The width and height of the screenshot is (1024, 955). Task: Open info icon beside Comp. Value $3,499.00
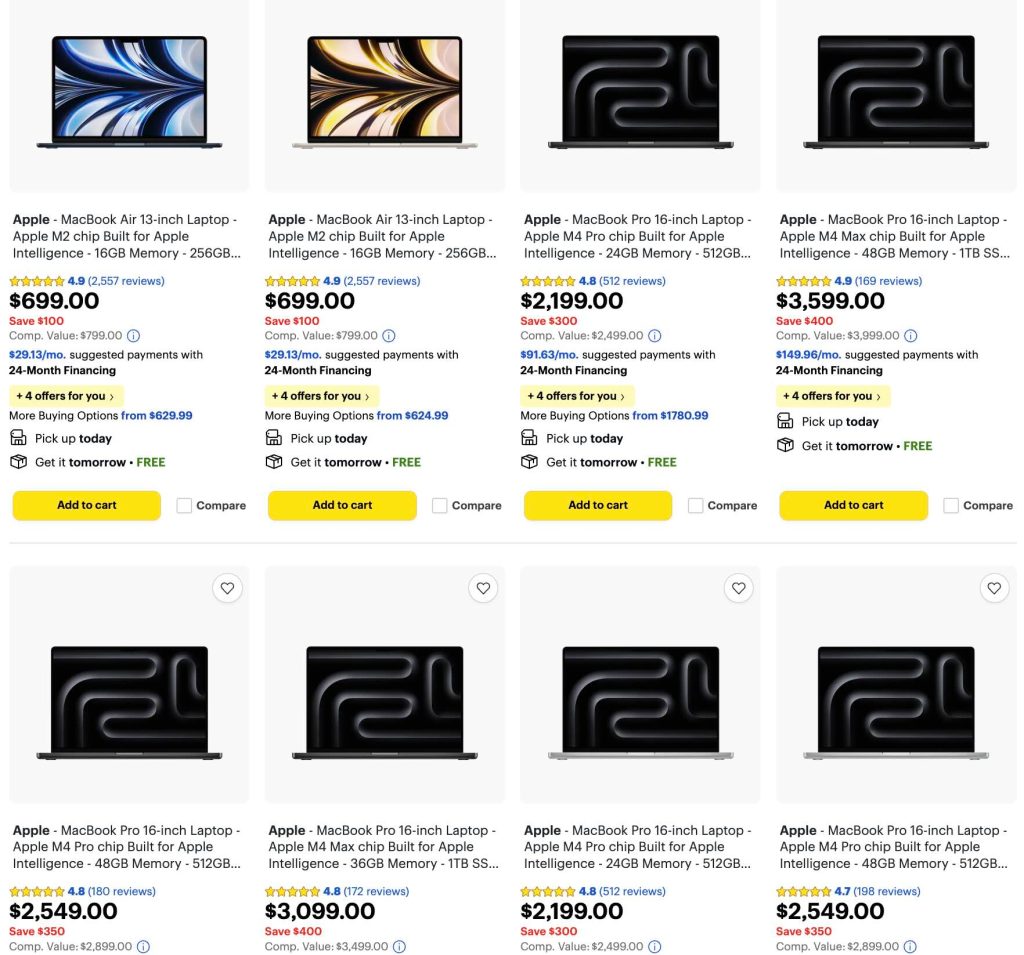[399, 946]
